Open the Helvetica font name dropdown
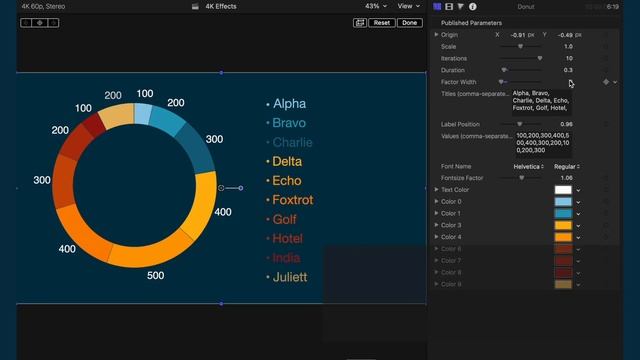 [x=528, y=167]
